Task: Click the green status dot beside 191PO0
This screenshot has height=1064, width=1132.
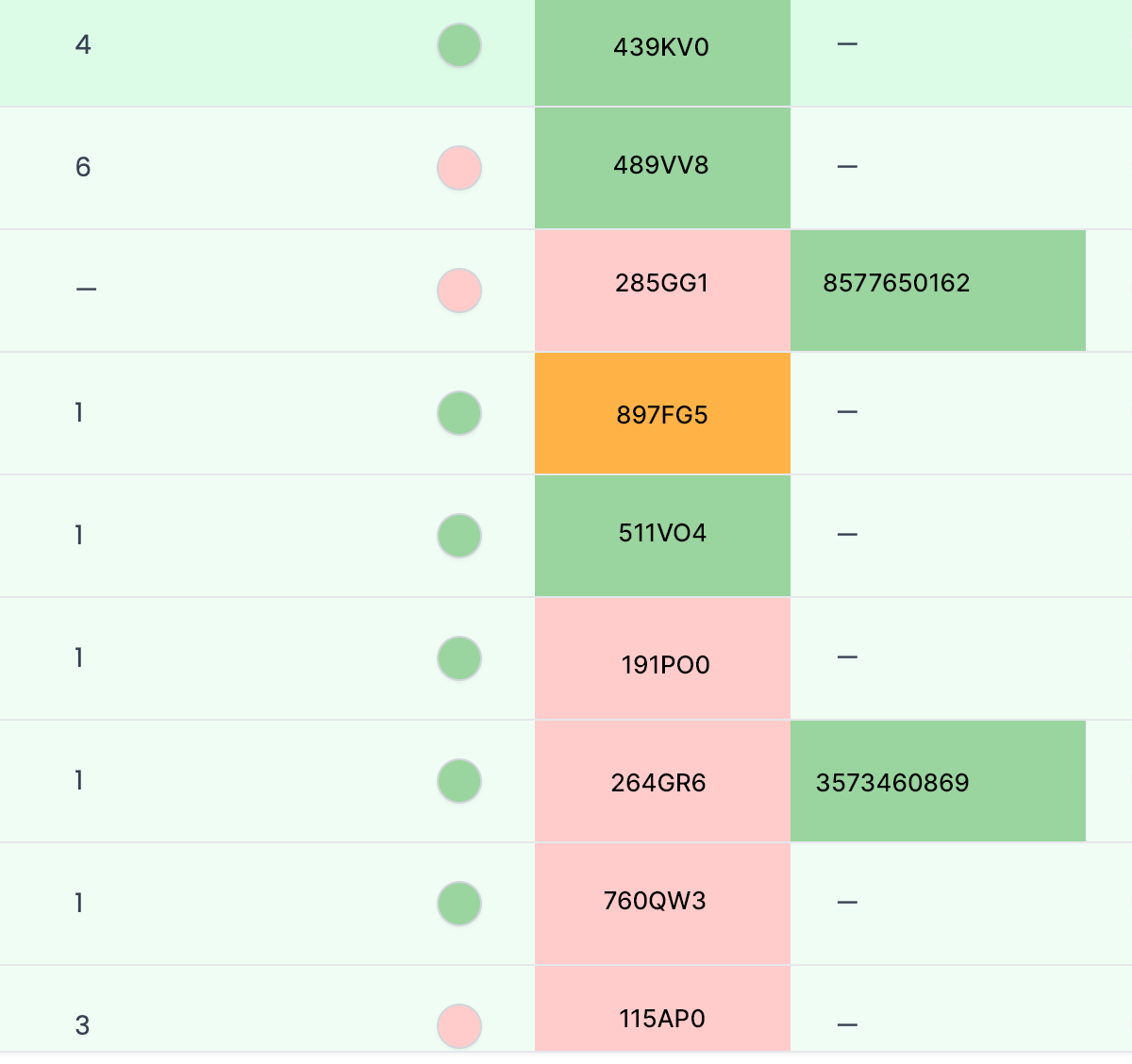Action: coord(459,658)
